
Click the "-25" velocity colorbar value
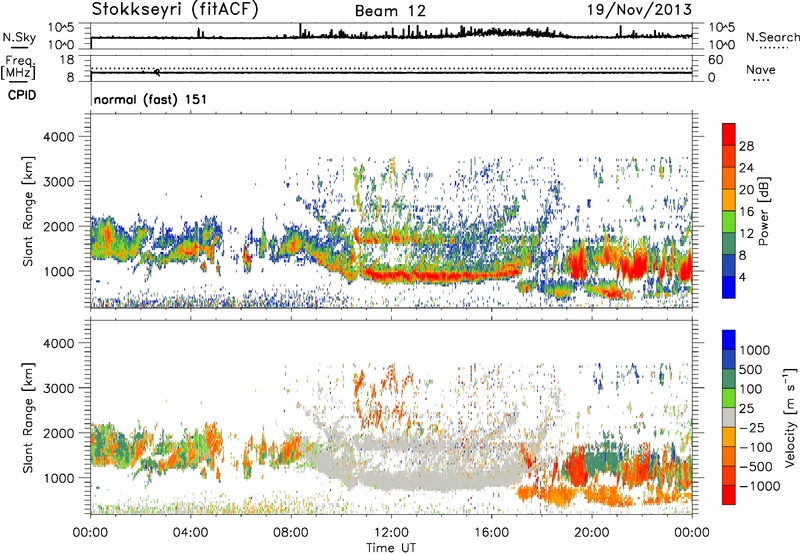coord(752,427)
